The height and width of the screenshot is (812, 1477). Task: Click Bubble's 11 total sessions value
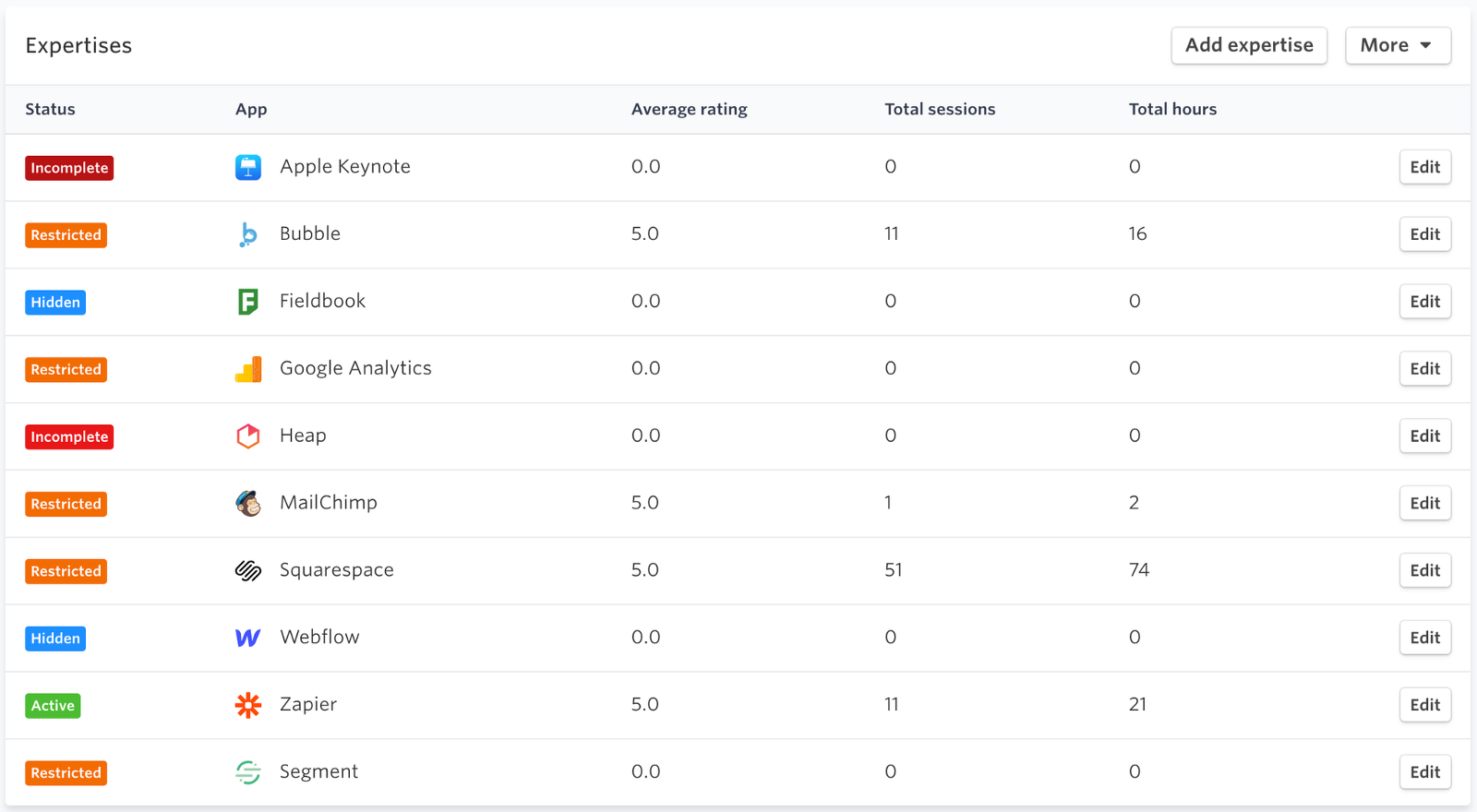coord(891,234)
